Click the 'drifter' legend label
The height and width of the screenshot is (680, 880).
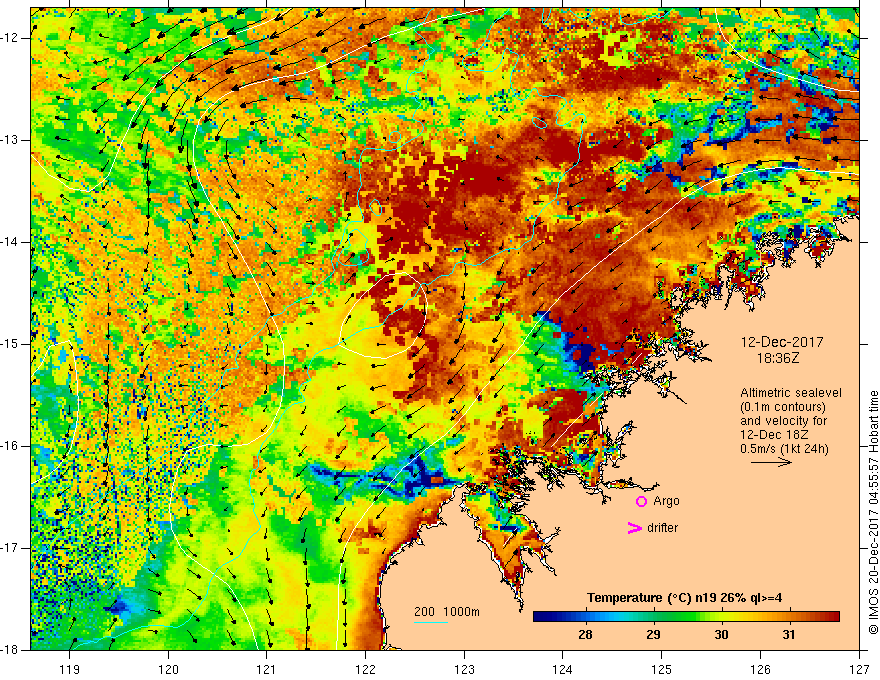tap(662, 528)
